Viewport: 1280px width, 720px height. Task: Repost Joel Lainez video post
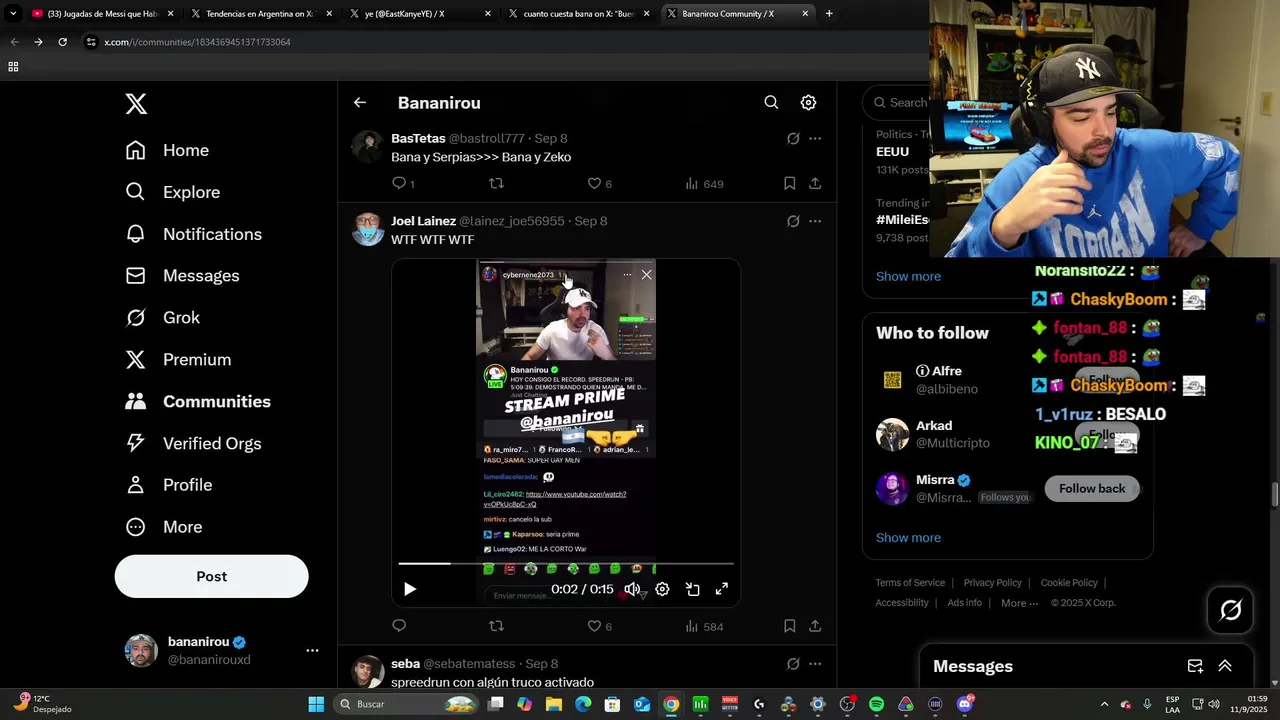496,626
